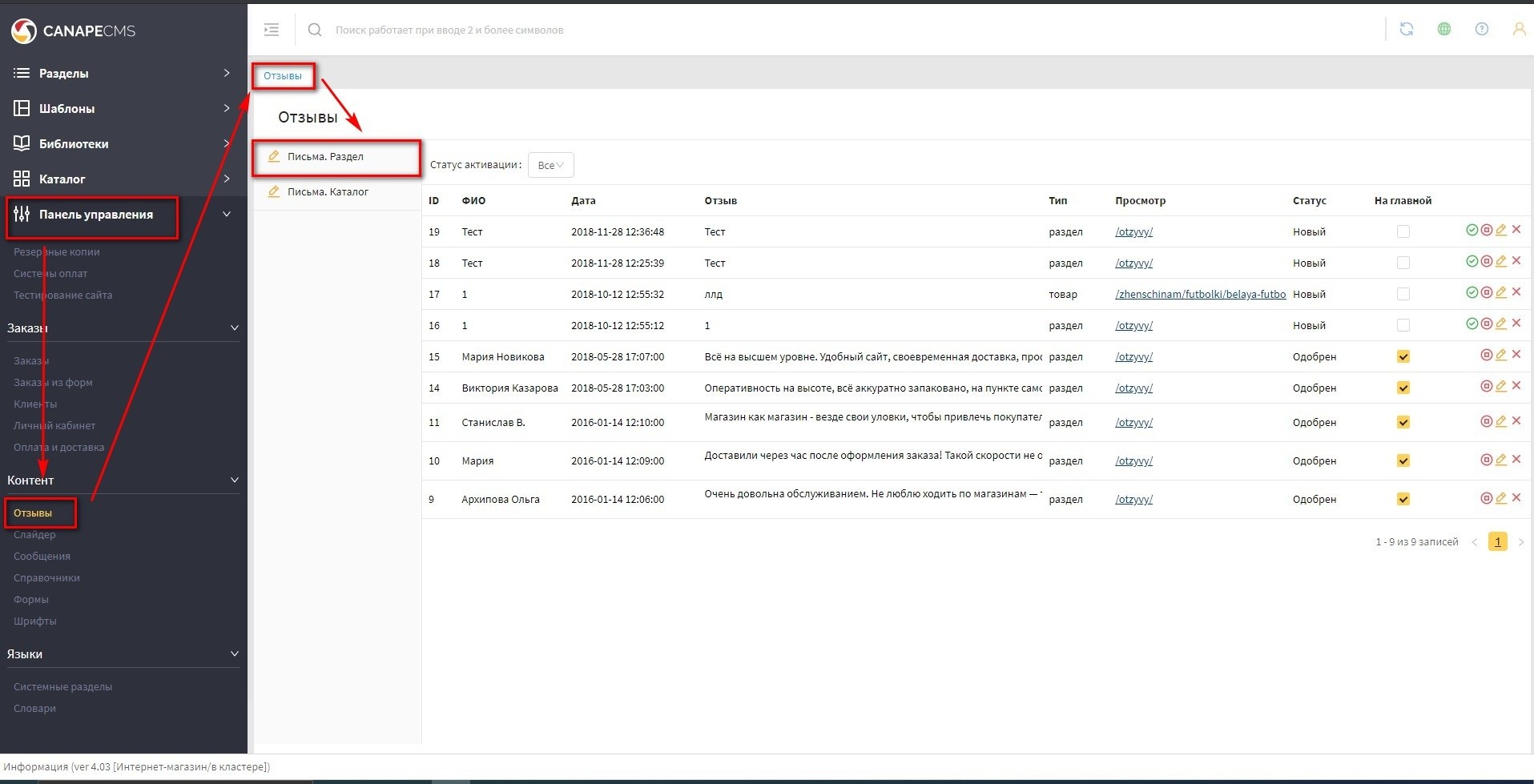Viewport: 1534px width, 784px height.
Task: Go to page 1 in pagination
Action: 1497,542
